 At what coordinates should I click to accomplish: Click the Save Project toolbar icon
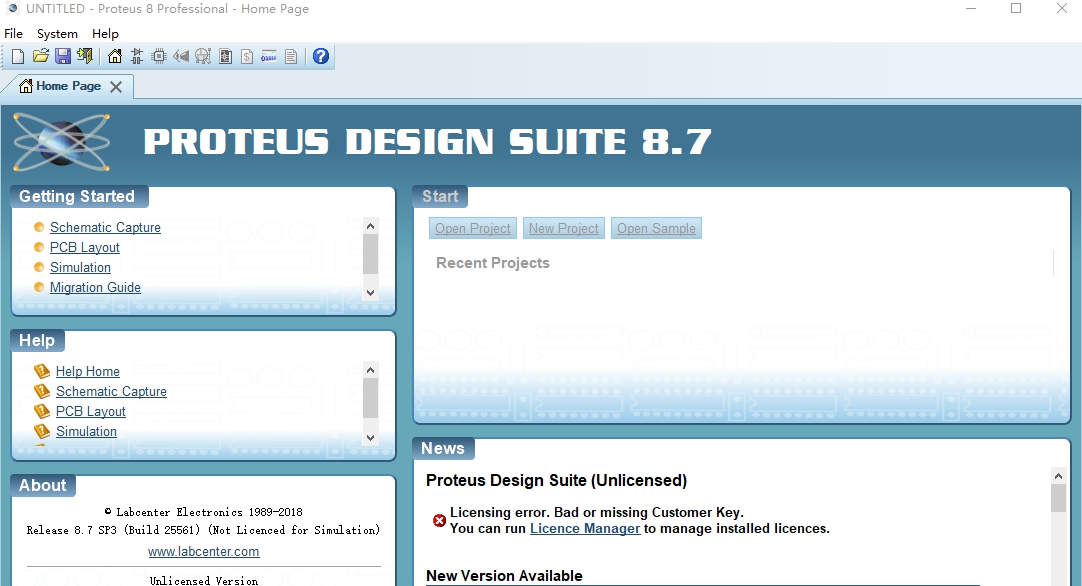pos(63,56)
